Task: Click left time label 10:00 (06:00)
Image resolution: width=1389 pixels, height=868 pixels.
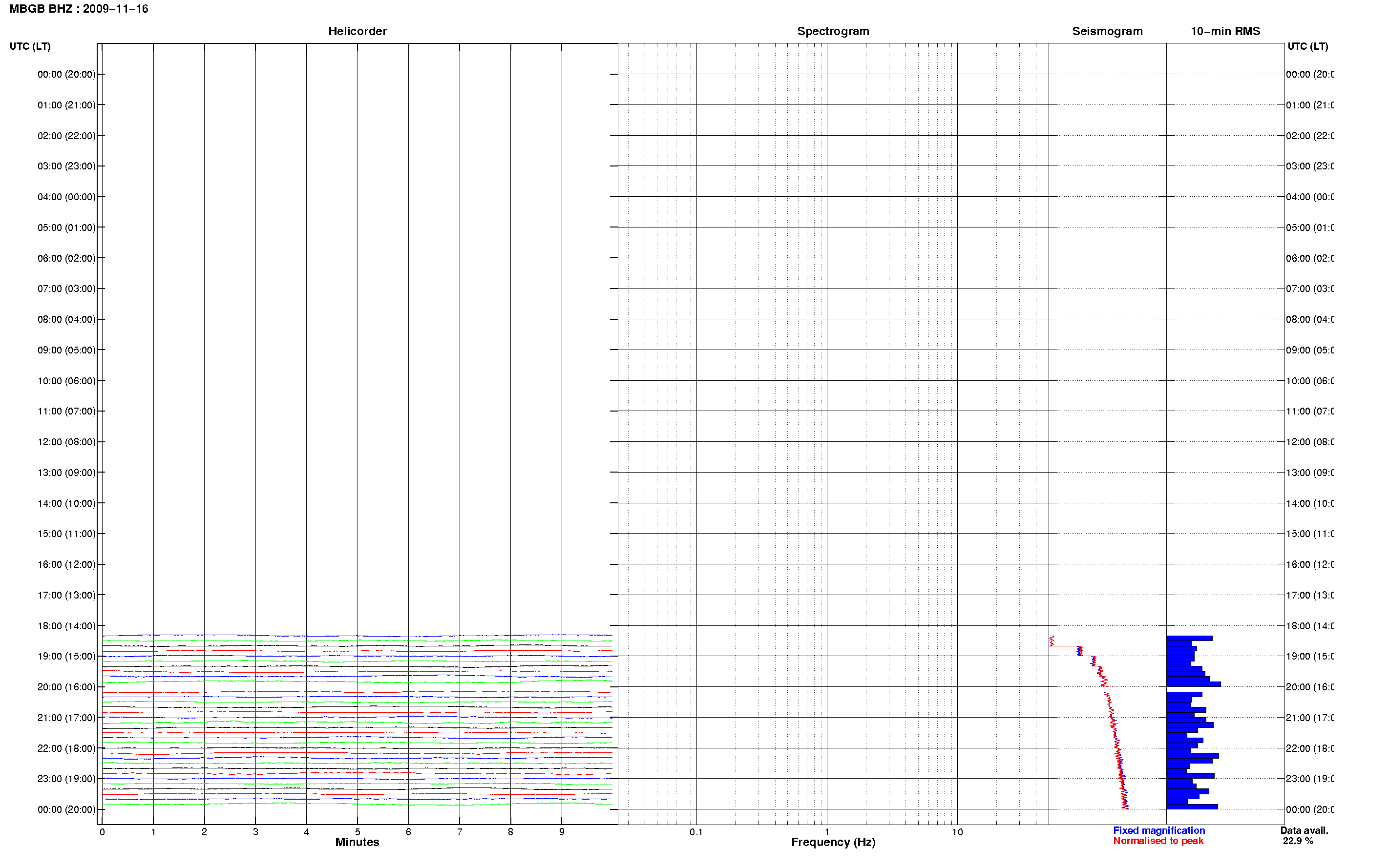Action: click(66, 381)
